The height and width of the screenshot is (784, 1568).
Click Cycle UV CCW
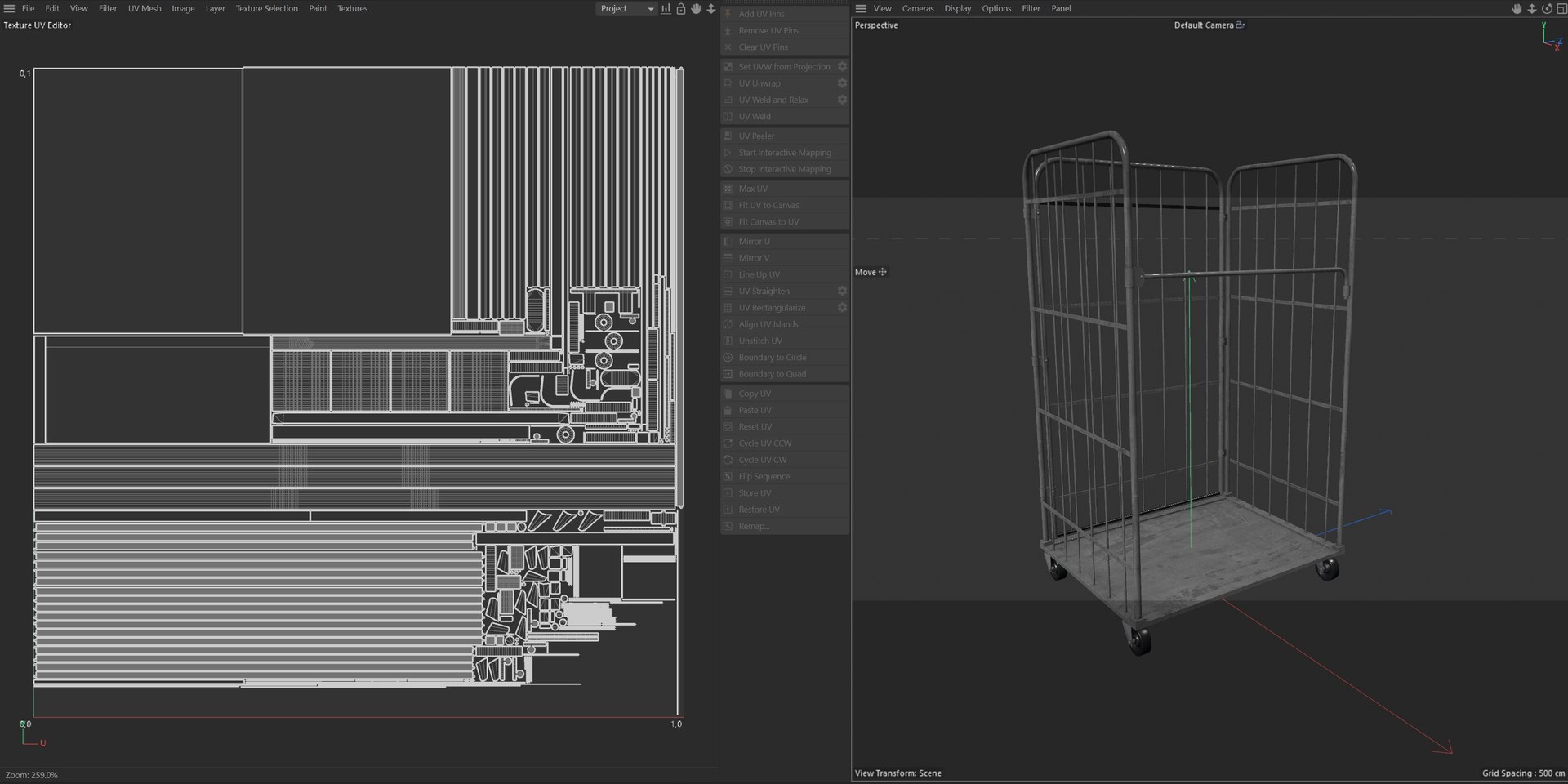tap(785, 443)
